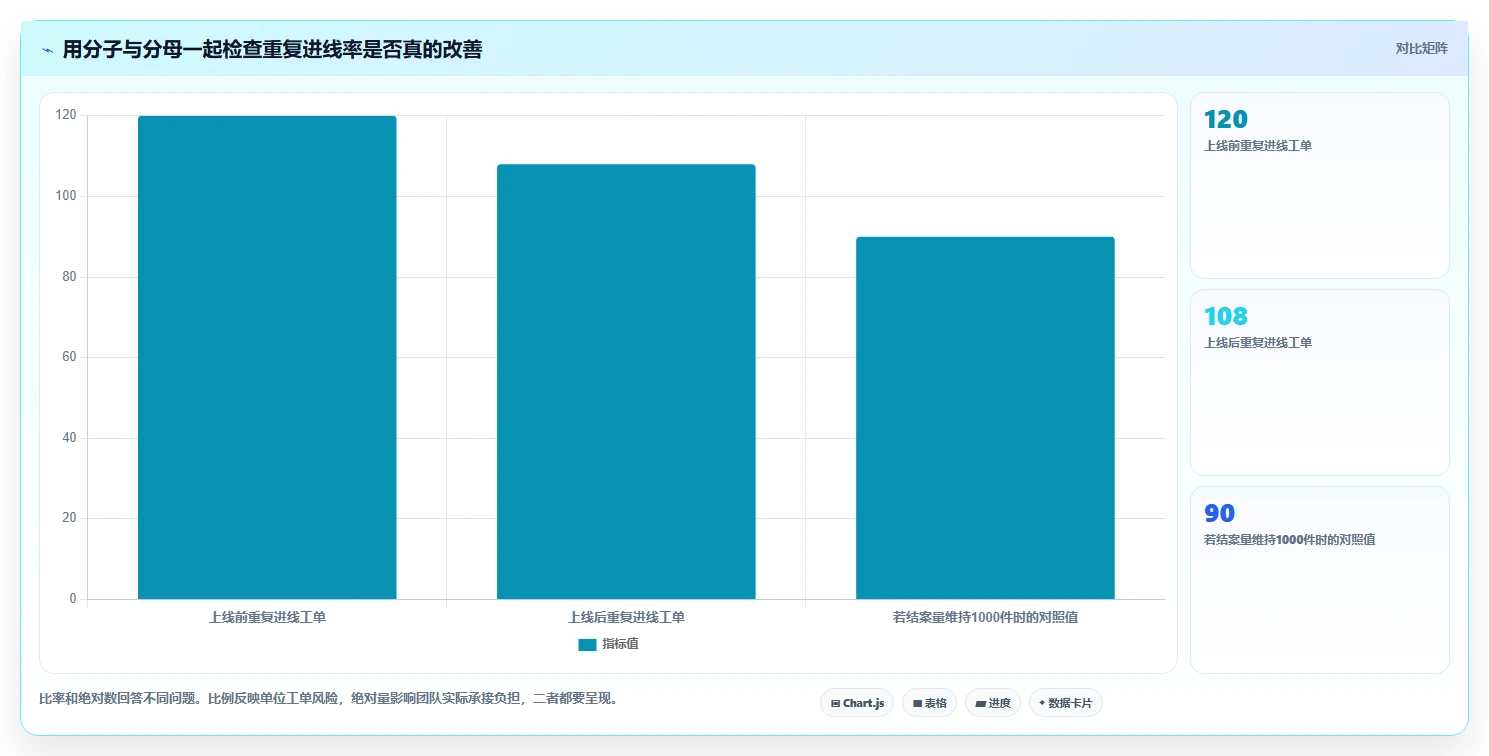
Task: Click the footnote text starting 比率和绝对数回答不同问题
Action: coord(330,699)
